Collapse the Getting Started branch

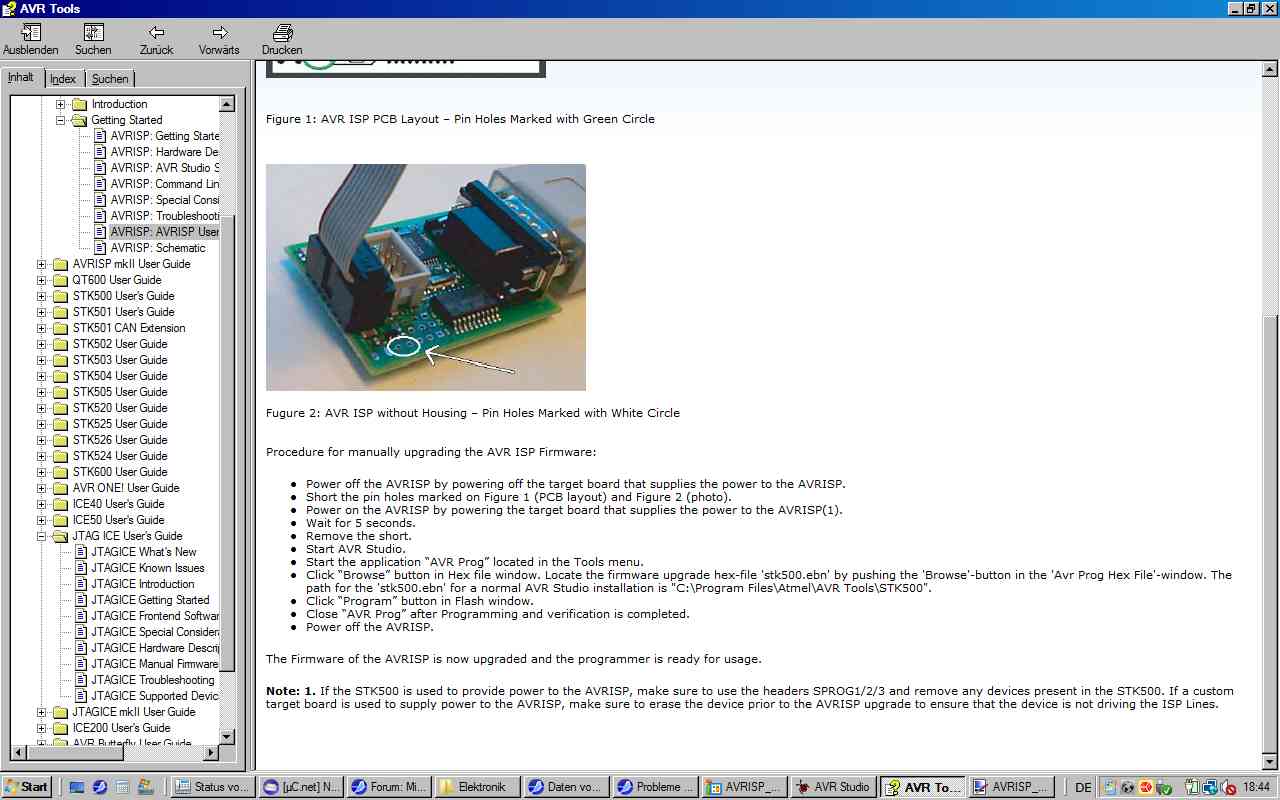[x=62, y=119]
